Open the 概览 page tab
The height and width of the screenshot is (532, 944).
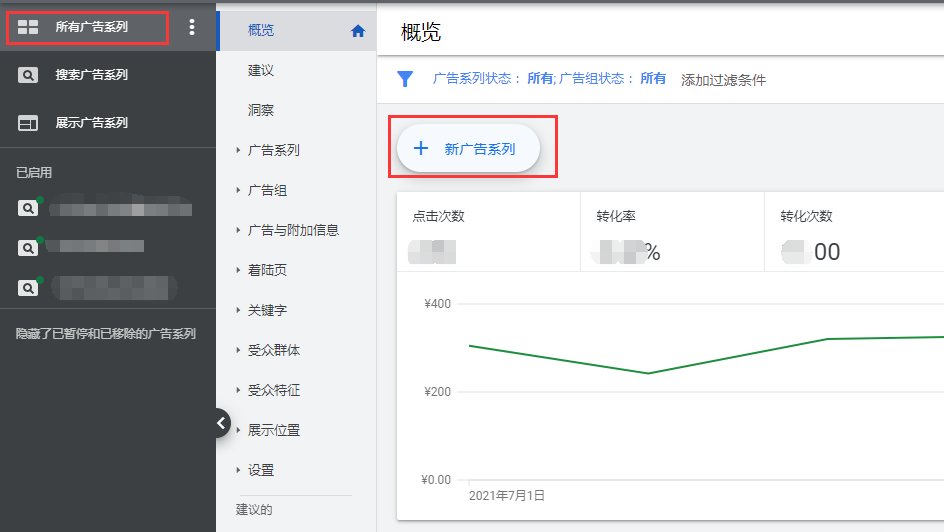click(x=297, y=31)
